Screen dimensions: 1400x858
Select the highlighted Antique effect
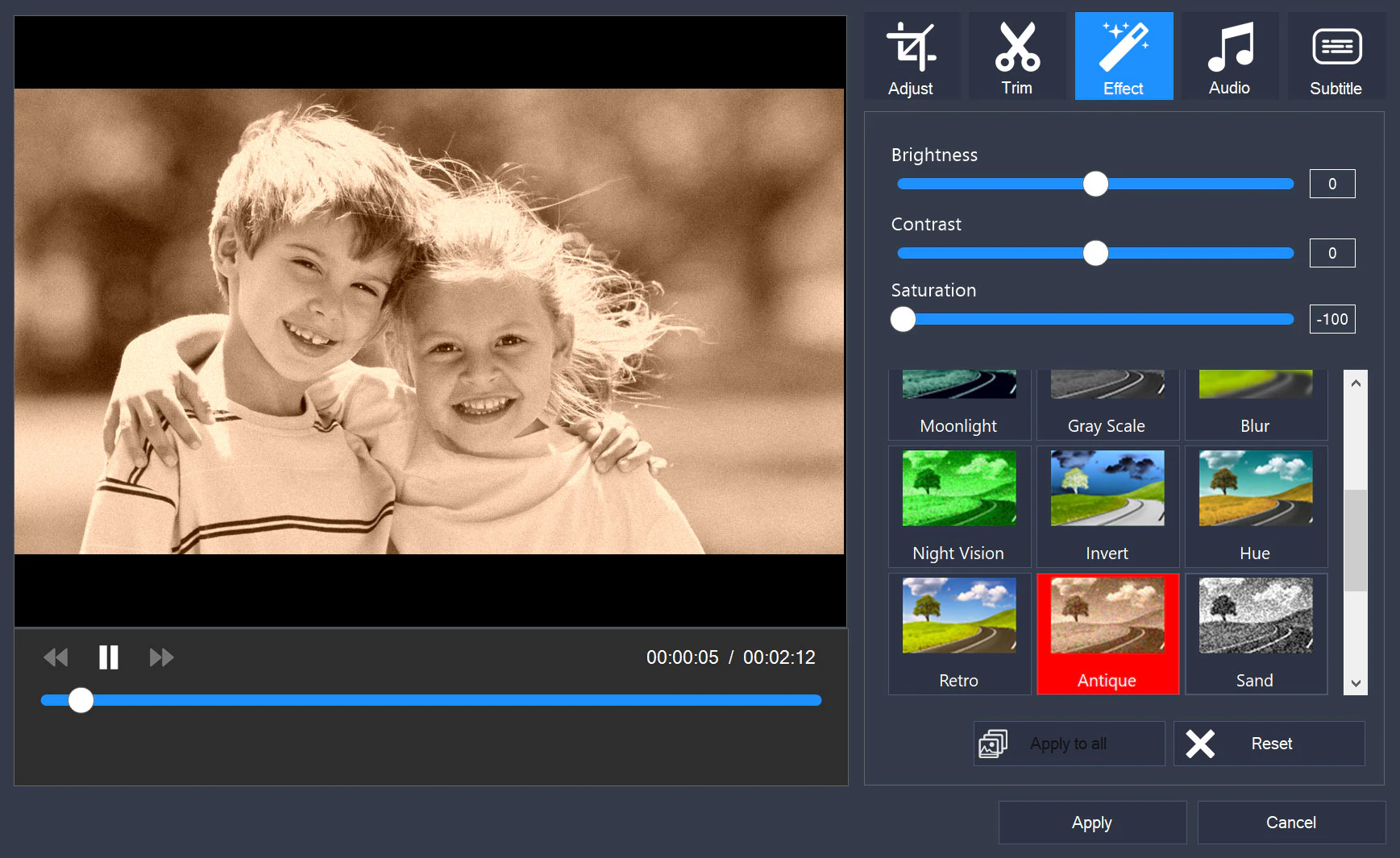(x=1107, y=634)
